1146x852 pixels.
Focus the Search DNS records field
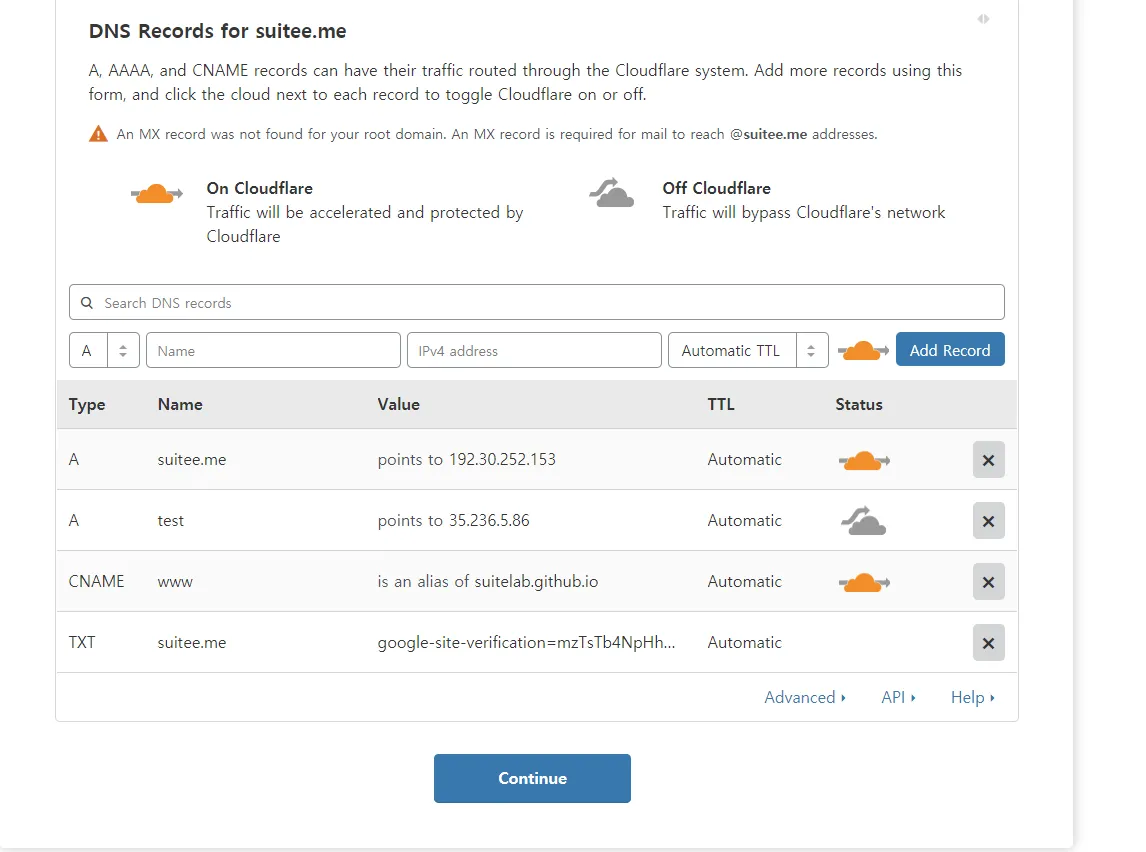coord(536,303)
